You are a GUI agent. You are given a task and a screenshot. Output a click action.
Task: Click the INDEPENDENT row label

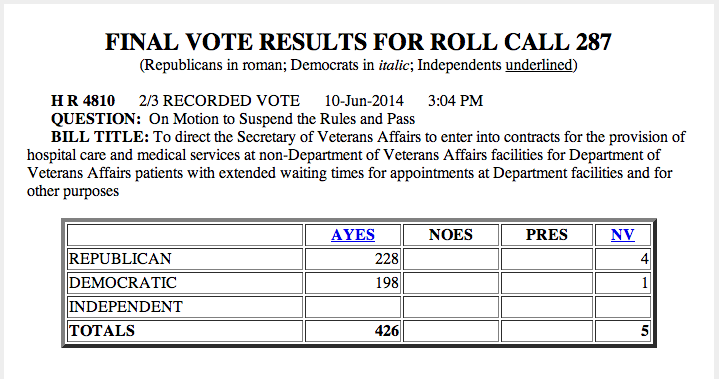pyautogui.click(x=126, y=307)
